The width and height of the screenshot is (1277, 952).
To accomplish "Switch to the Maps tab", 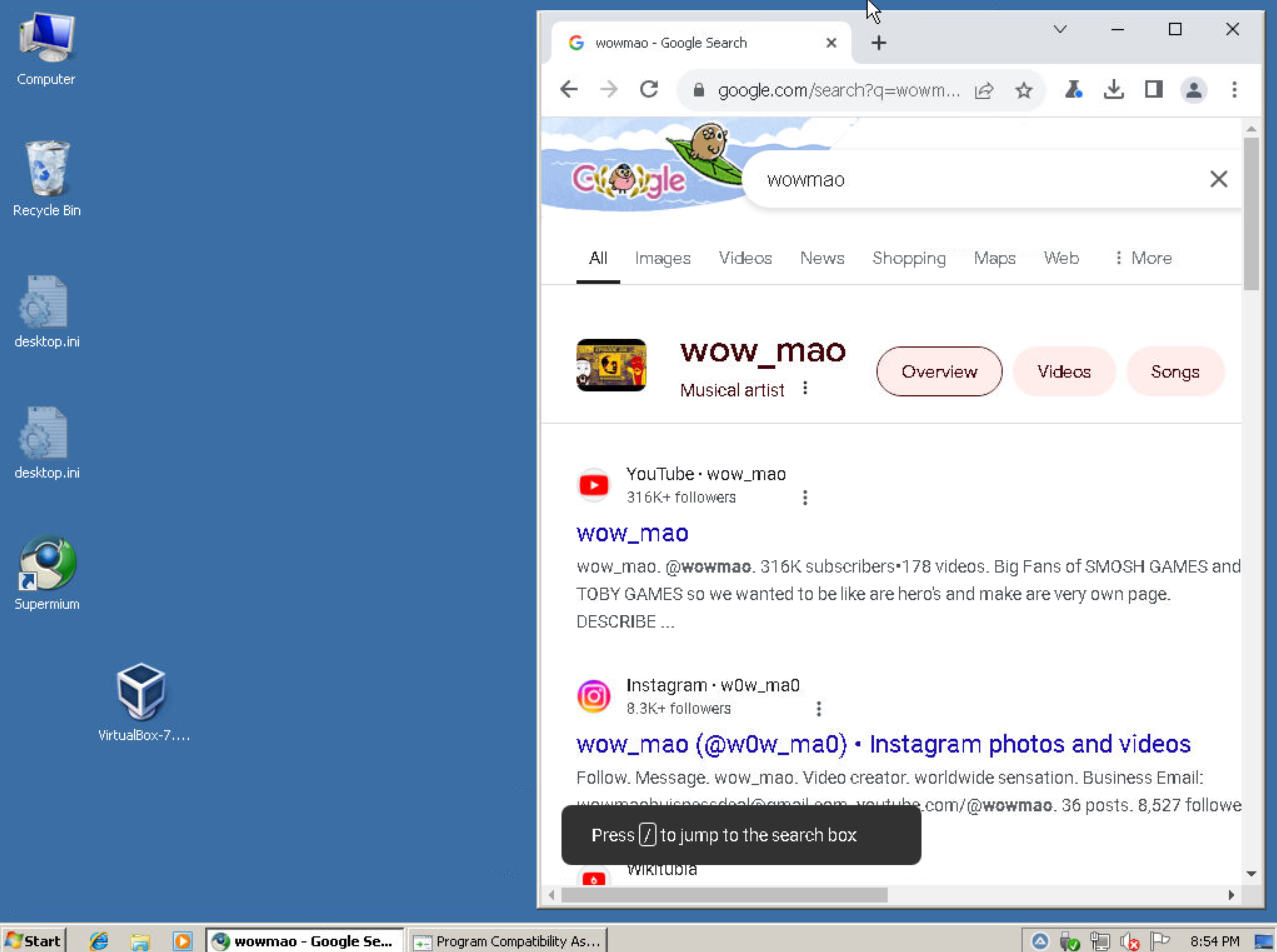I will coord(995,258).
